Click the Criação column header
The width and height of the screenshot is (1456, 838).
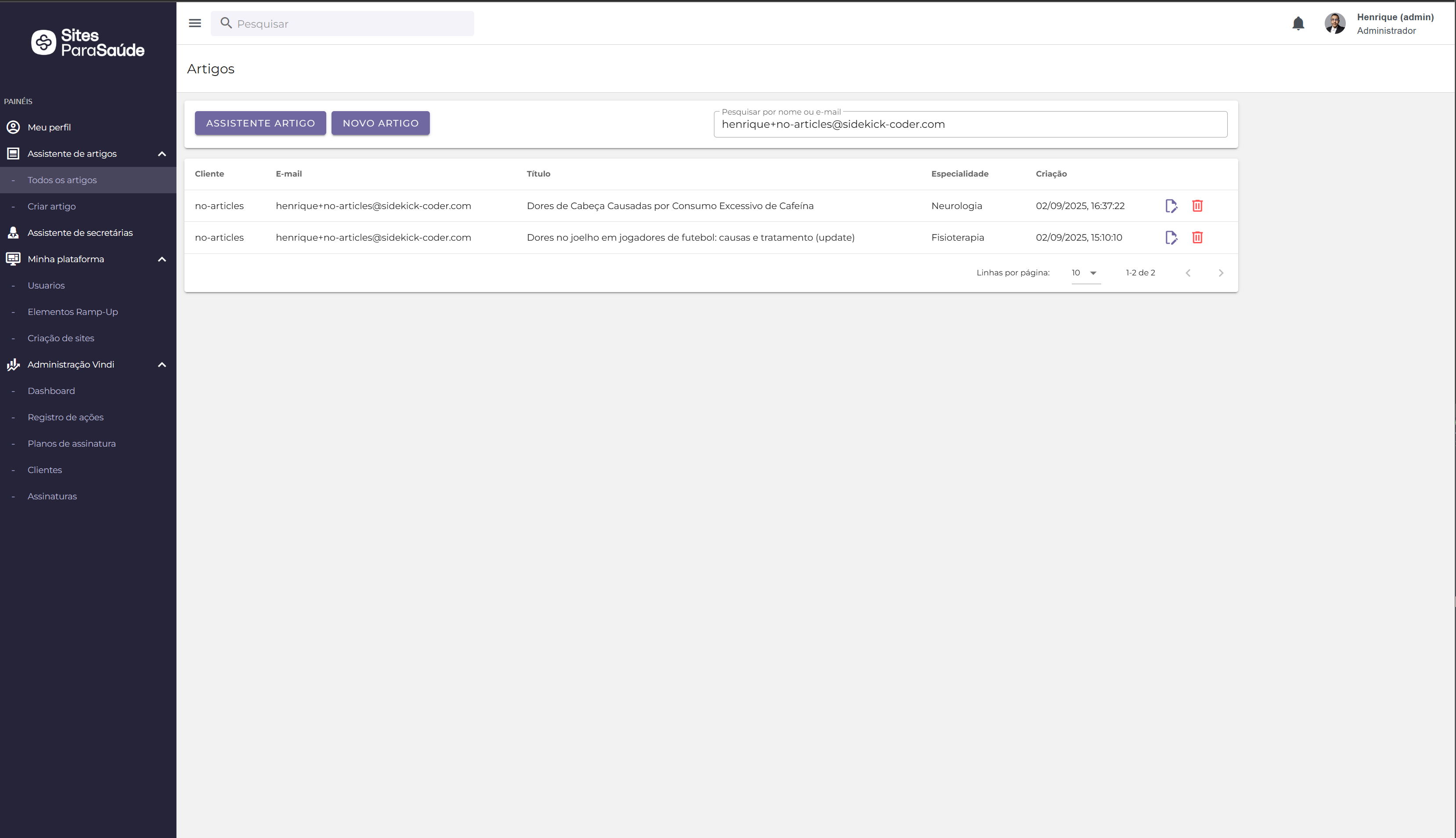point(1051,174)
